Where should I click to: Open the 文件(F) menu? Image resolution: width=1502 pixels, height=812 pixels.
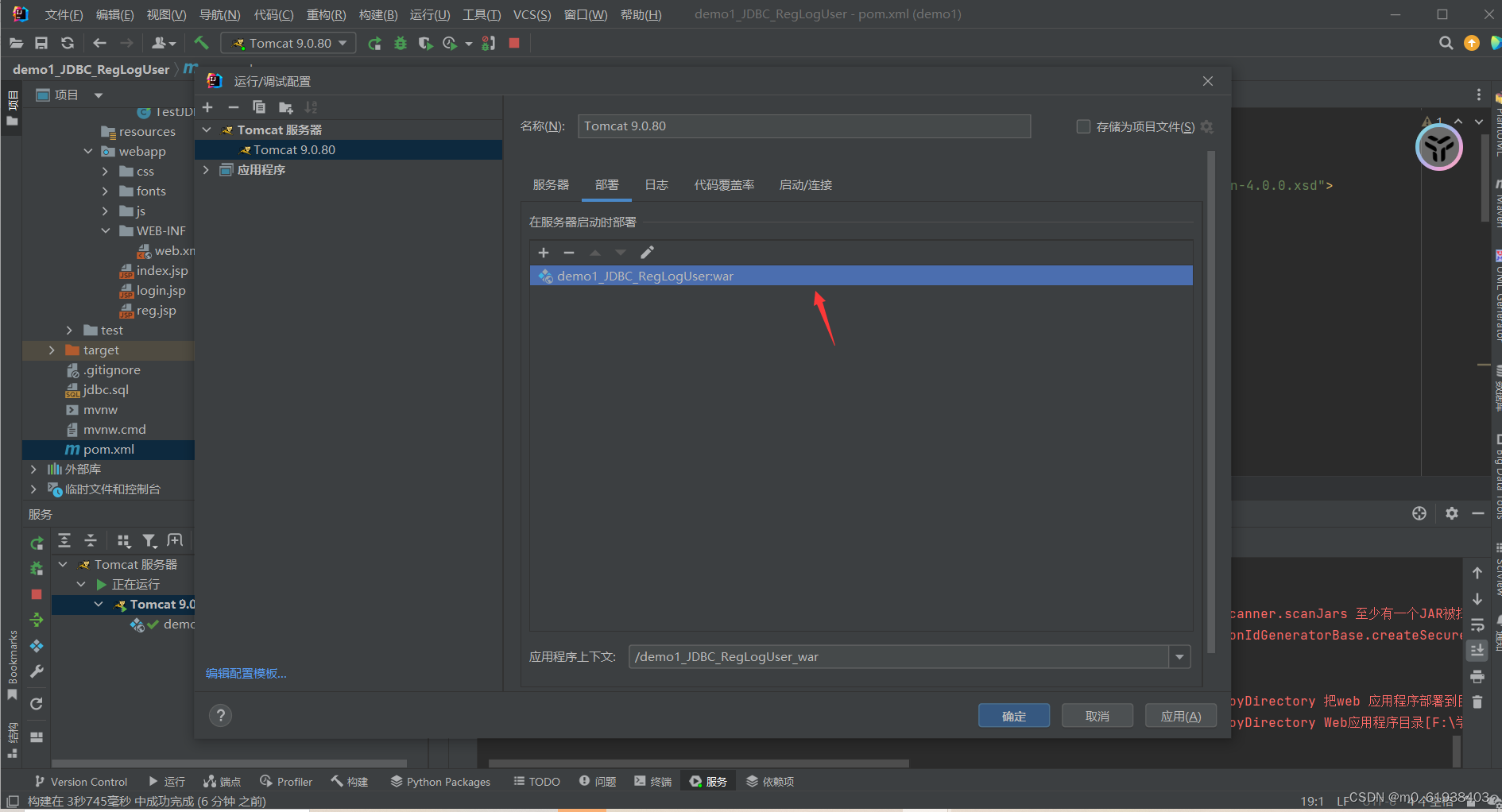64,14
